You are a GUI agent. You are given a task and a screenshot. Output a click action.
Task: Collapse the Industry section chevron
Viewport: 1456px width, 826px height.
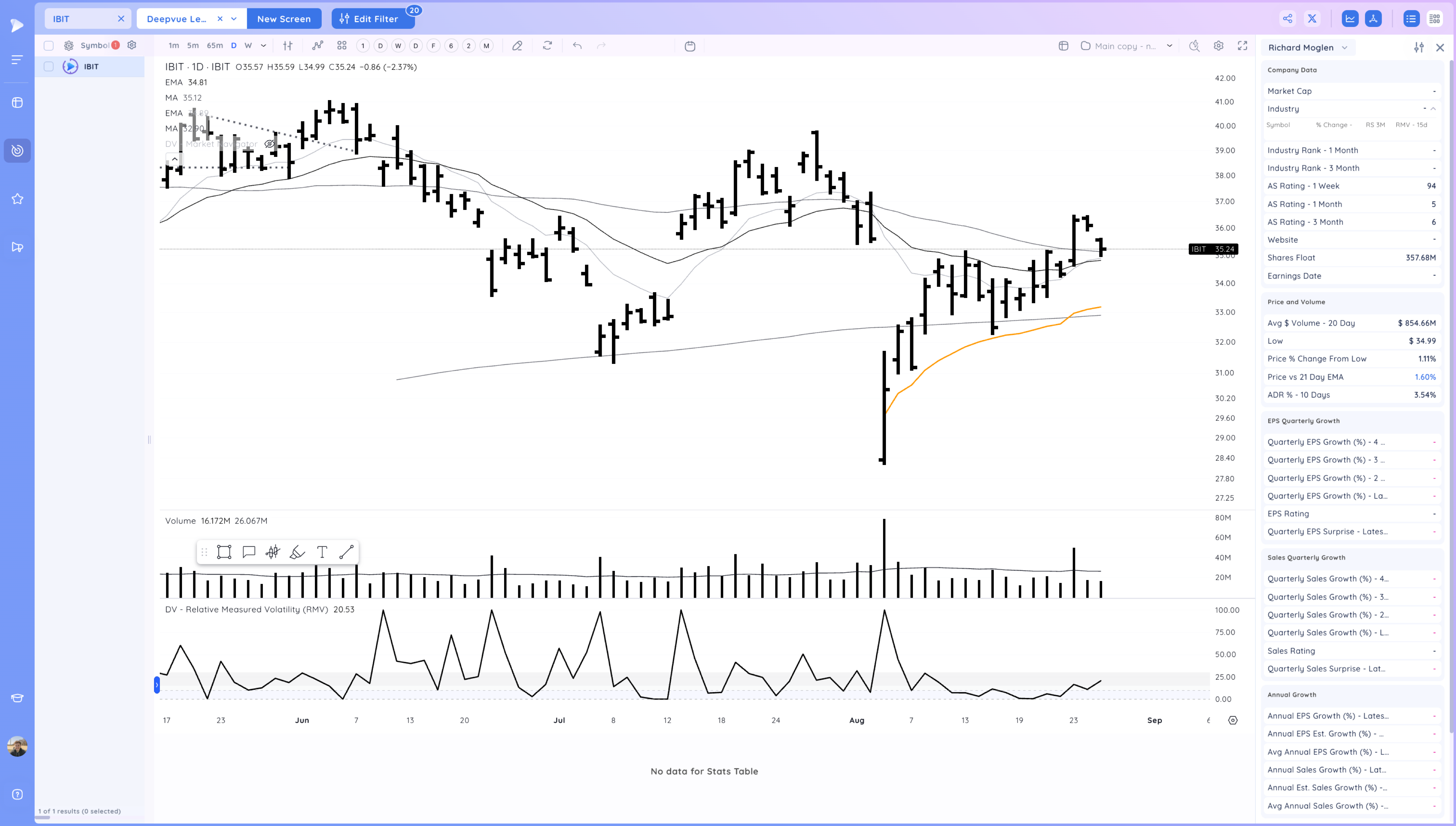(1433, 109)
